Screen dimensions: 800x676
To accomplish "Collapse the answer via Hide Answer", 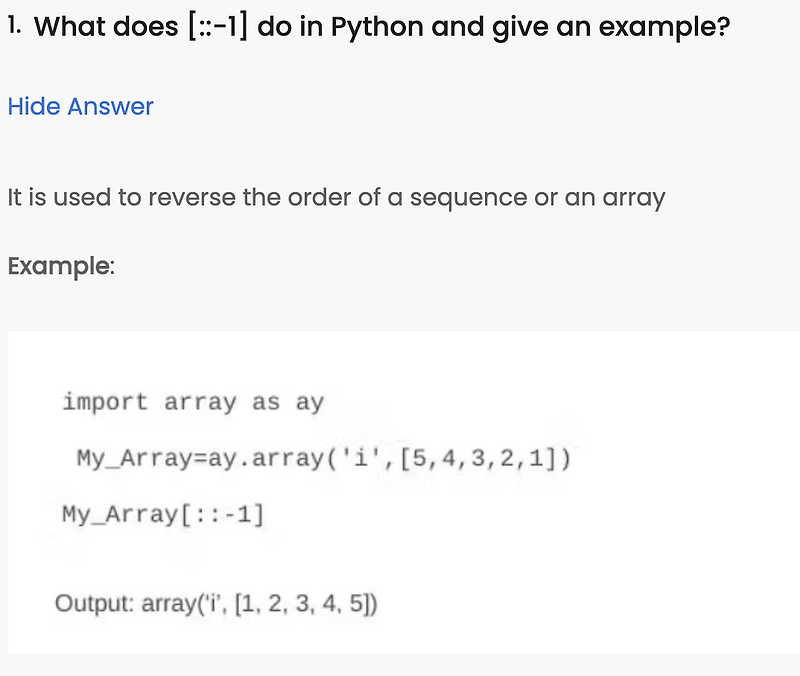I will pos(80,106).
